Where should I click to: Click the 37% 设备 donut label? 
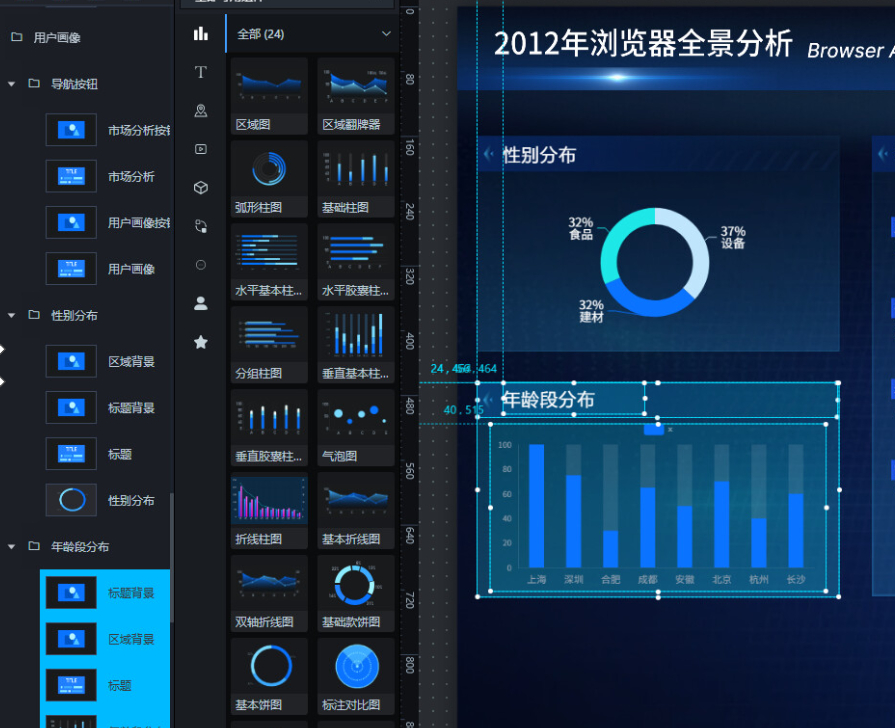tap(733, 237)
